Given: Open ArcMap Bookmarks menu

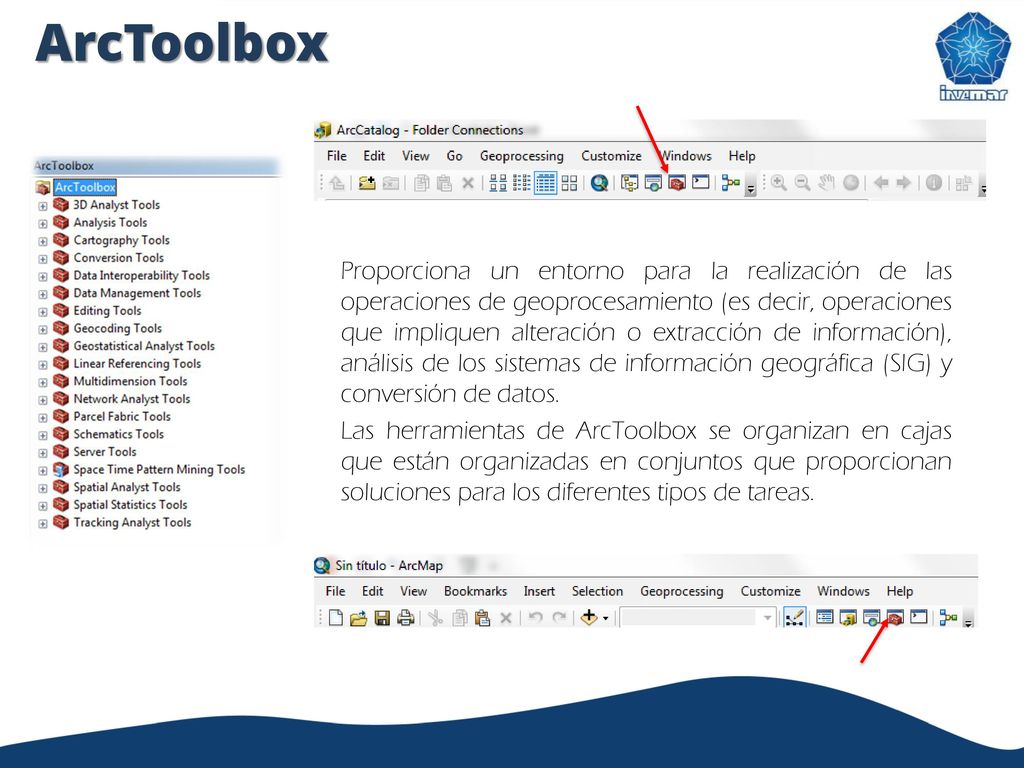Looking at the screenshot, I should 475,591.
